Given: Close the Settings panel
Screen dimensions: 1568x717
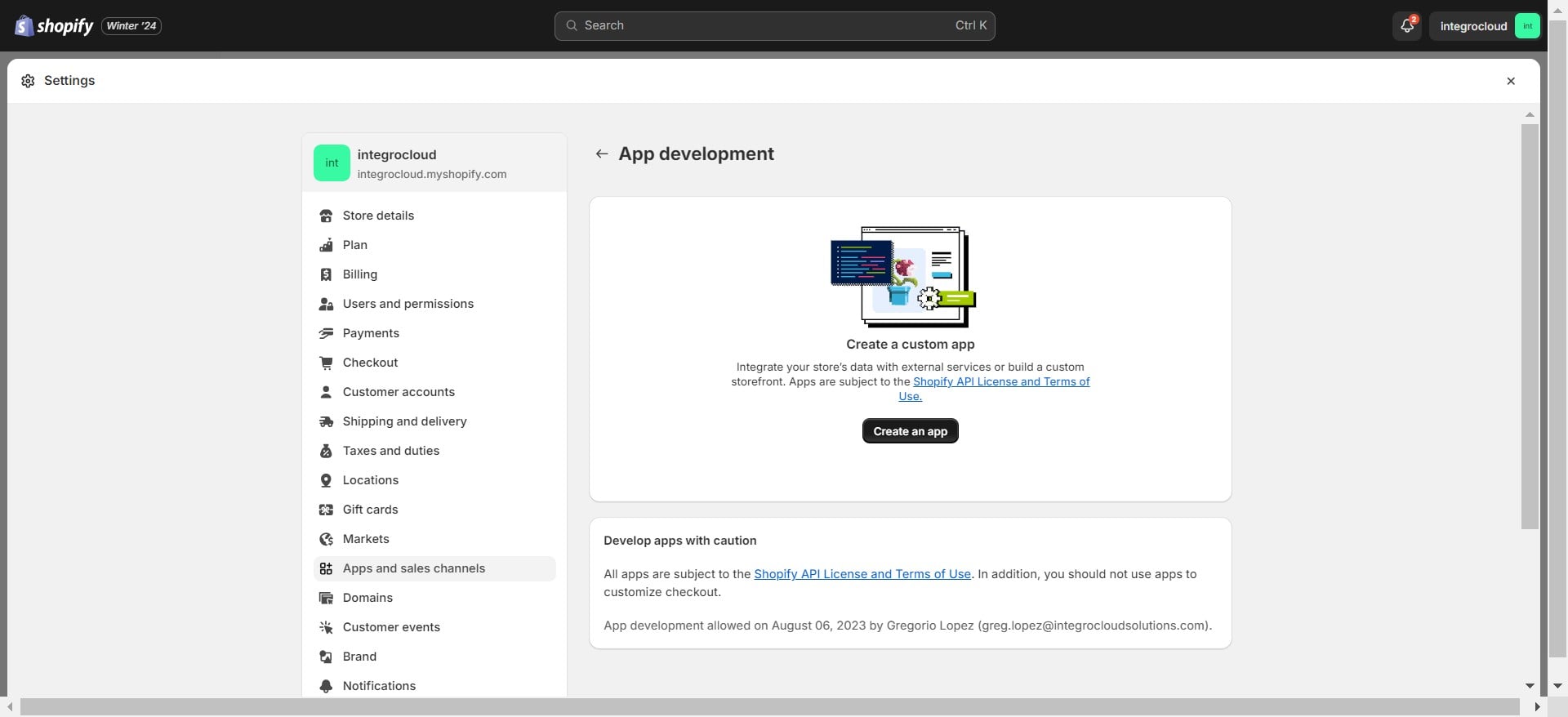Looking at the screenshot, I should pos(1510,81).
